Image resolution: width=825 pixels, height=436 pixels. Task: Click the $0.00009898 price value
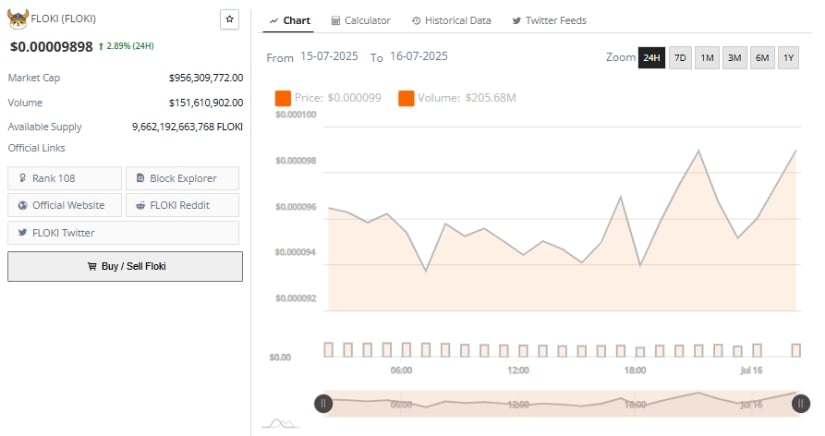click(x=52, y=47)
